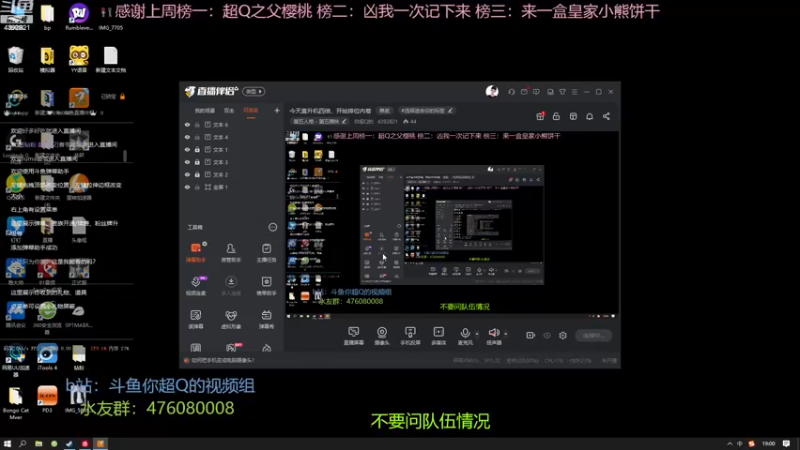
Task: Open the 弹幕助手 danmaku assistant tool
Action: click(x=195, y=253)
